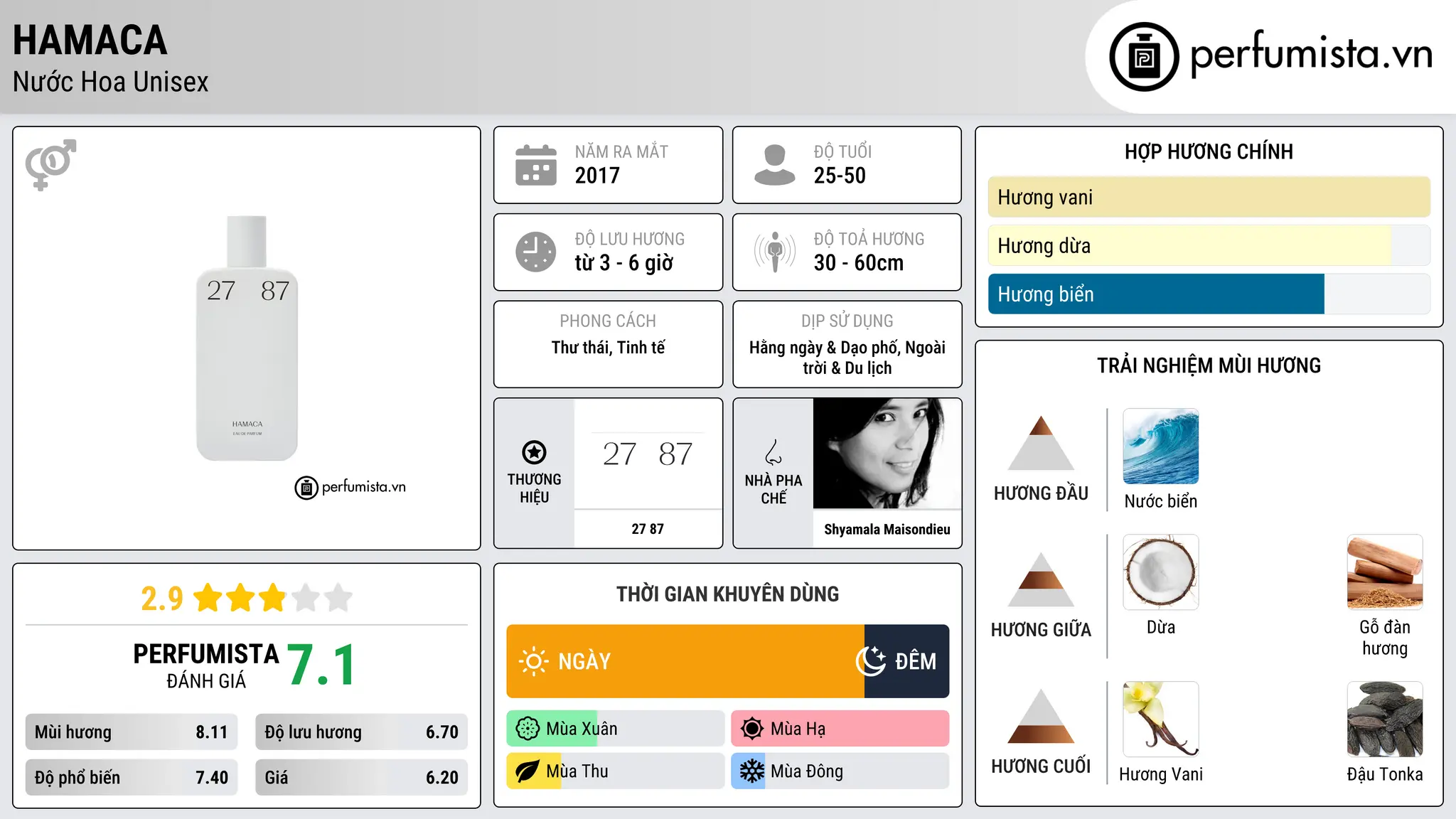This screenshot has height=819, width=1456.
Task: Click the Giá 6.20 score row
Action: click(x=362, y=777)
